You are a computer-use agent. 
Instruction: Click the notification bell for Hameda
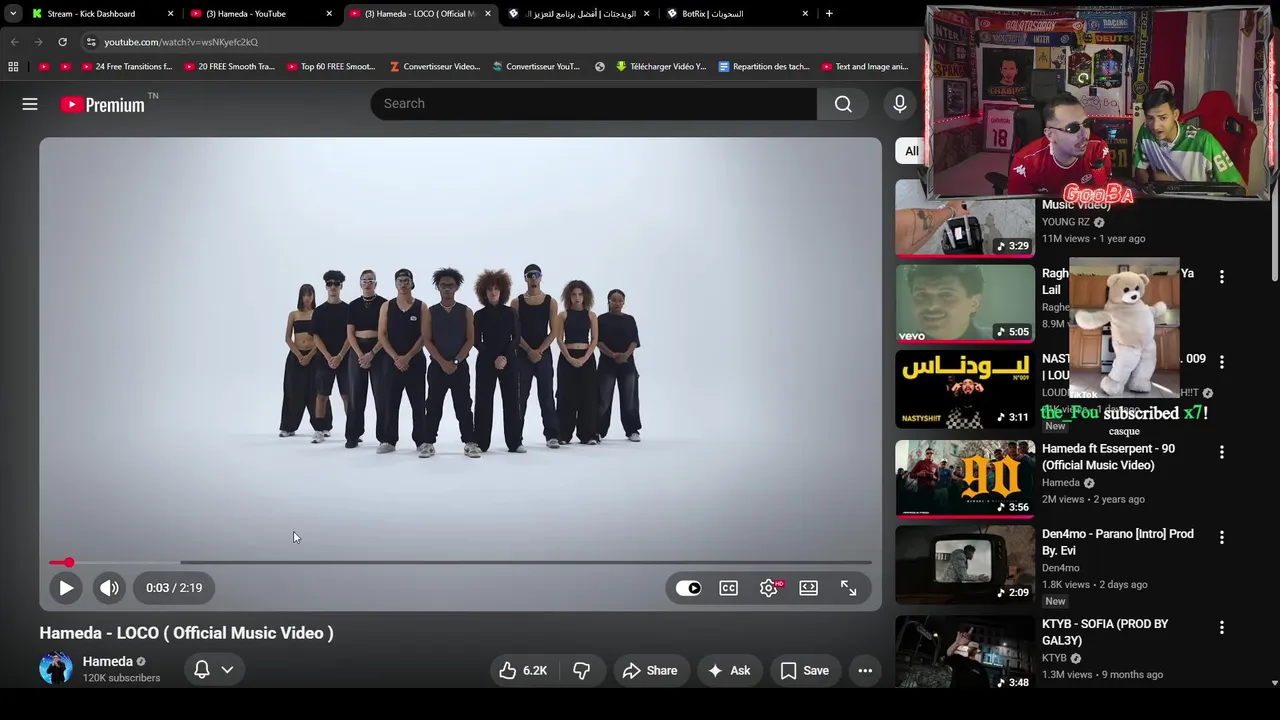[201, 669]
